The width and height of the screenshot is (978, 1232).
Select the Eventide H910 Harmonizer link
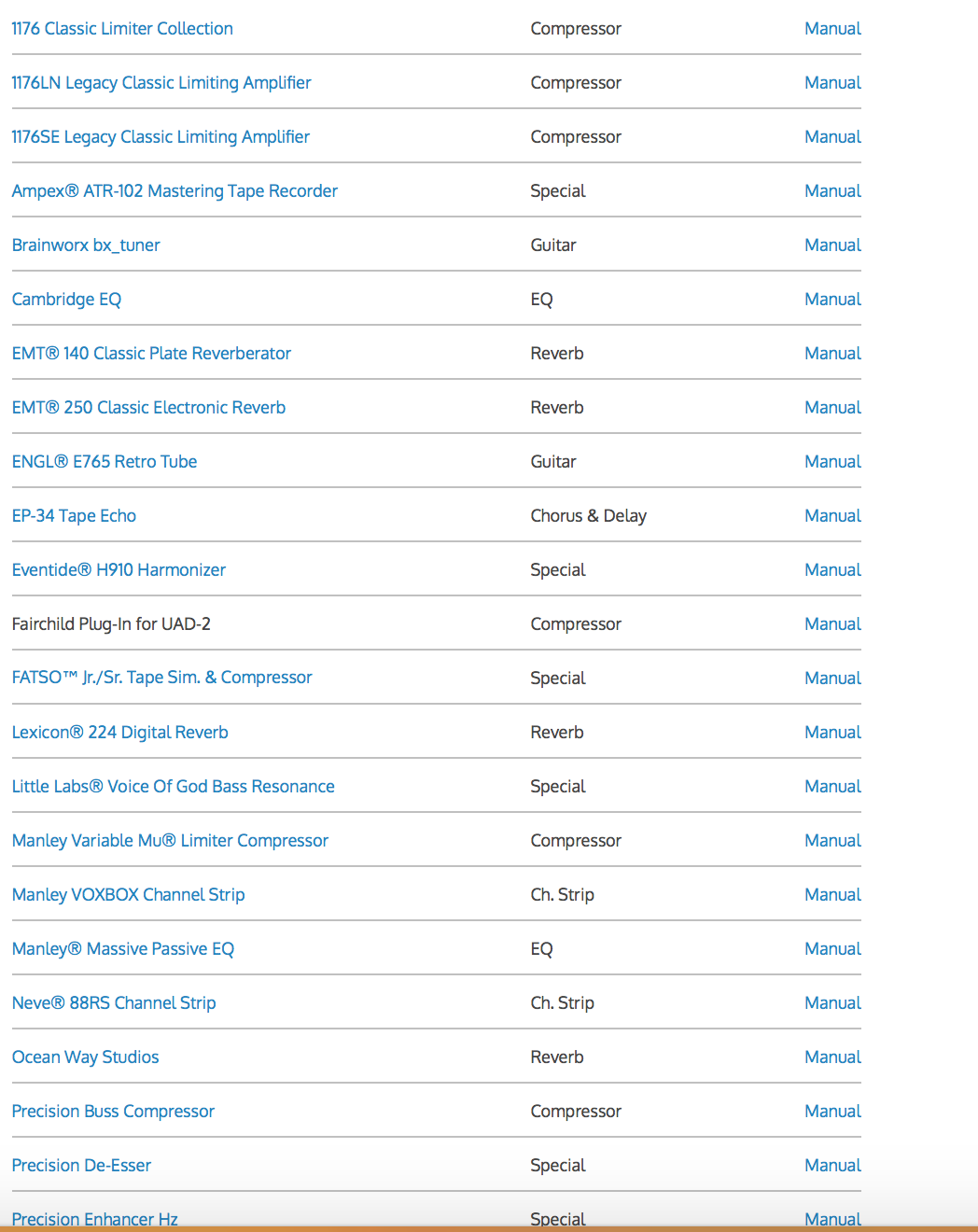(x=119, y=570)
